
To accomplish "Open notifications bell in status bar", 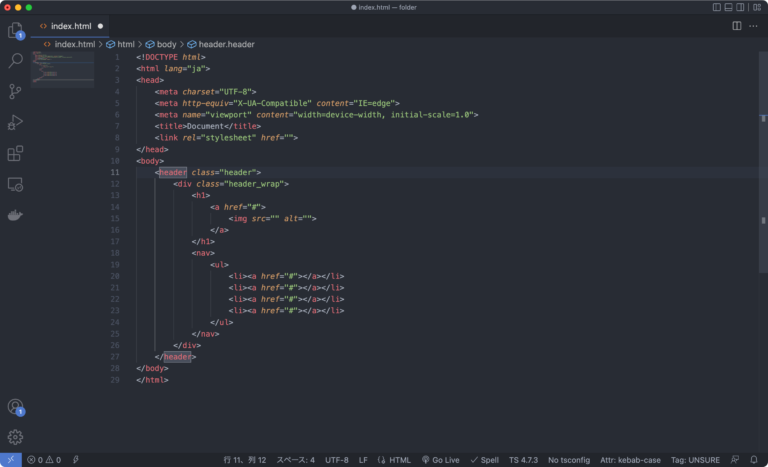I will point(754,460).
